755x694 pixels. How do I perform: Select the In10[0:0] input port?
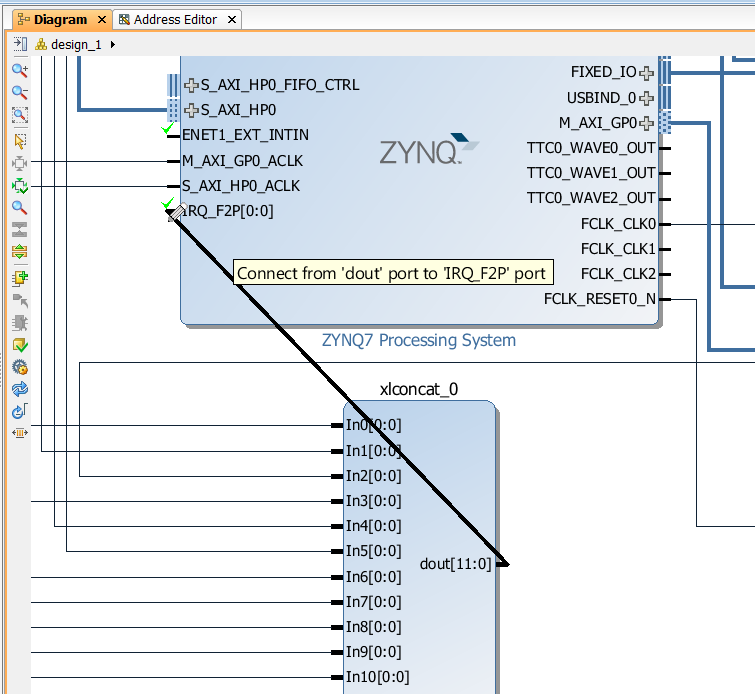pos(378,677)
